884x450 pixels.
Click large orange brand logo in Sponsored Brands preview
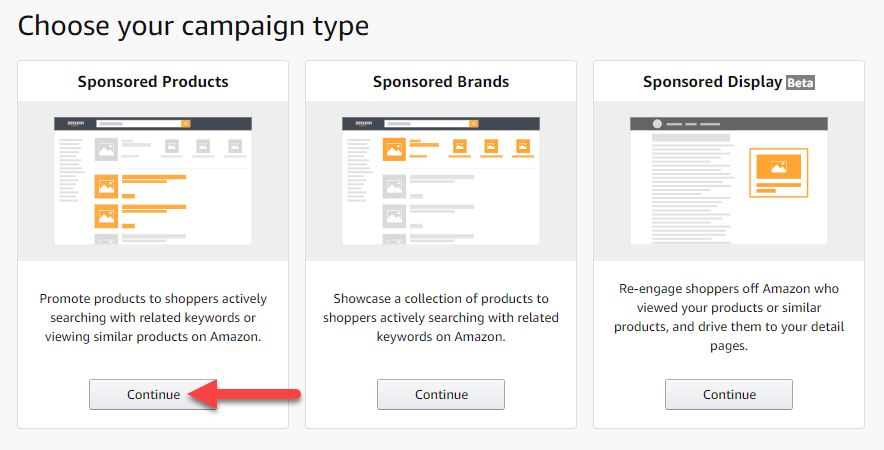coord(394,150)
